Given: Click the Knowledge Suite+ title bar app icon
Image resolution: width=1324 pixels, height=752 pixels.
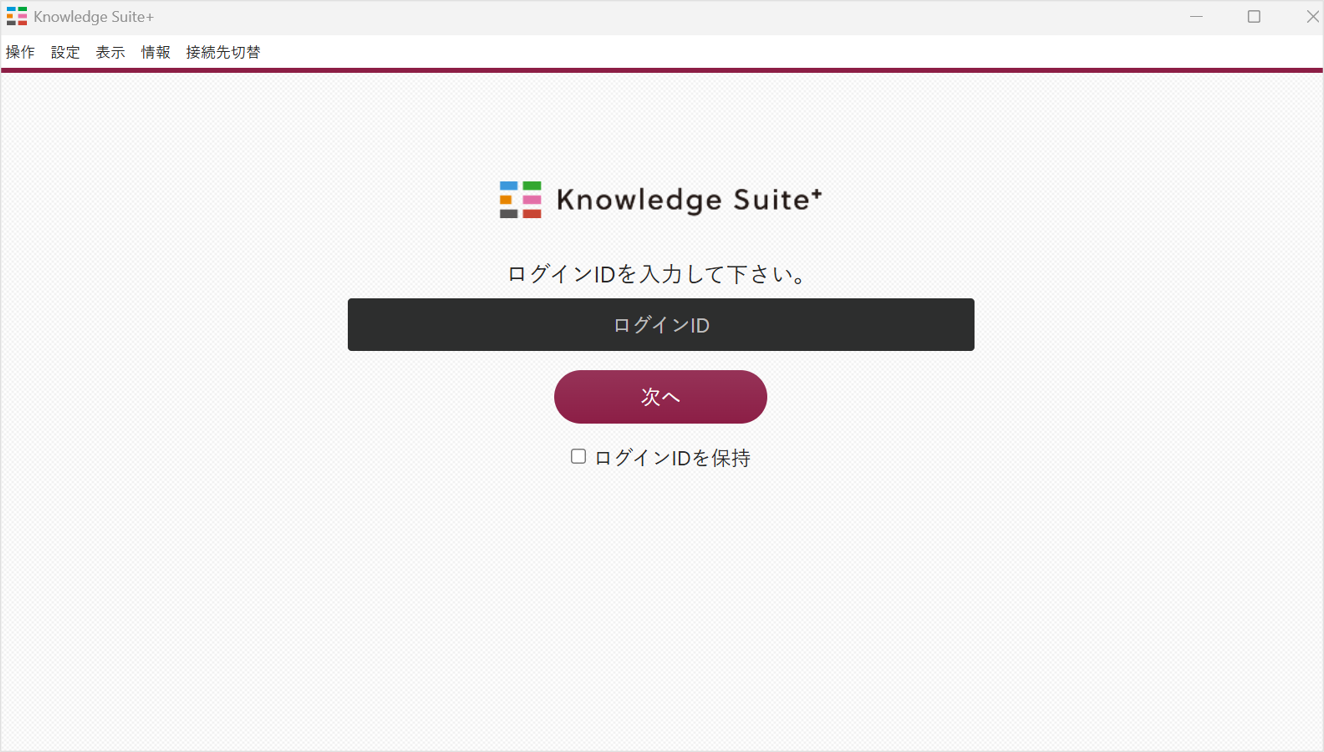Looking at the screenshot, I should click(17, 17).
